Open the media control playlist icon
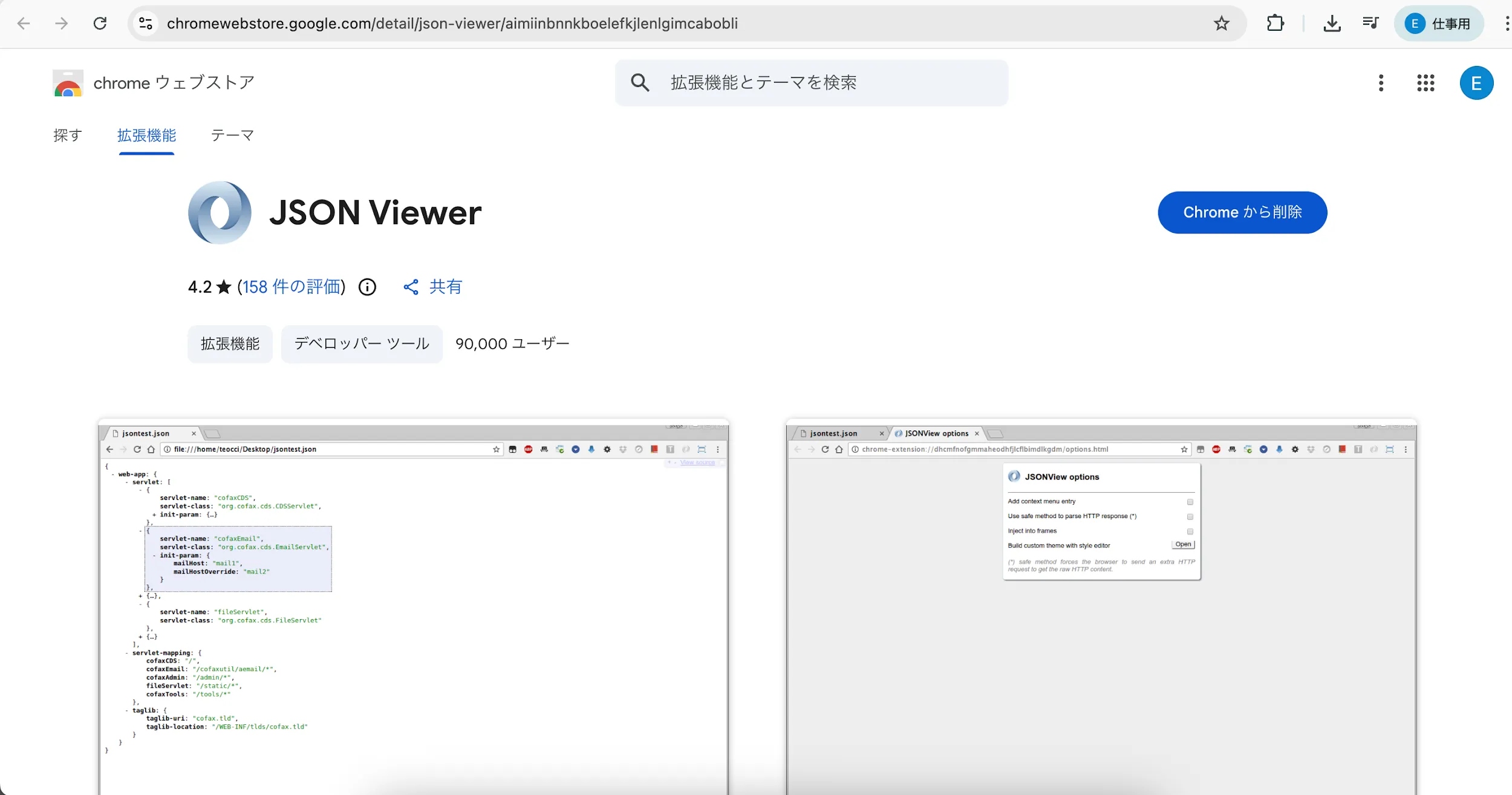The image size is (1512, 795). coord(1370,24)
